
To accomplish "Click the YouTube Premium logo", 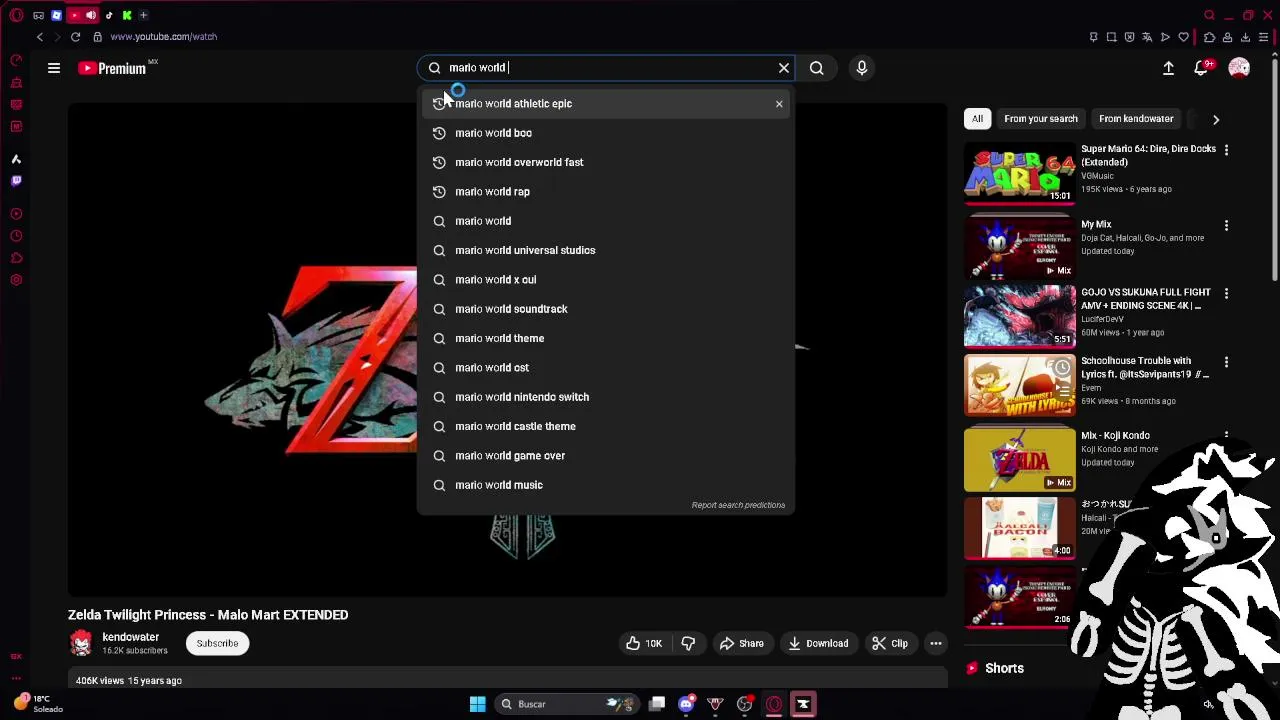I will (x=113, y=68).
